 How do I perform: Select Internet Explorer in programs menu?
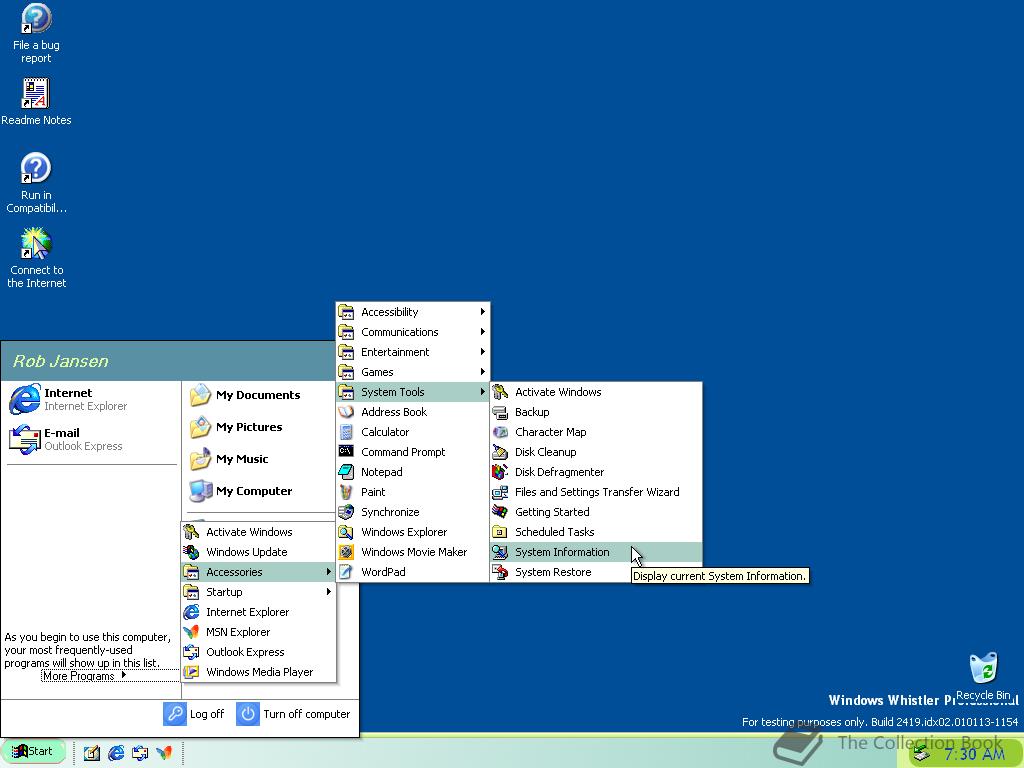(x=259, y=612)
